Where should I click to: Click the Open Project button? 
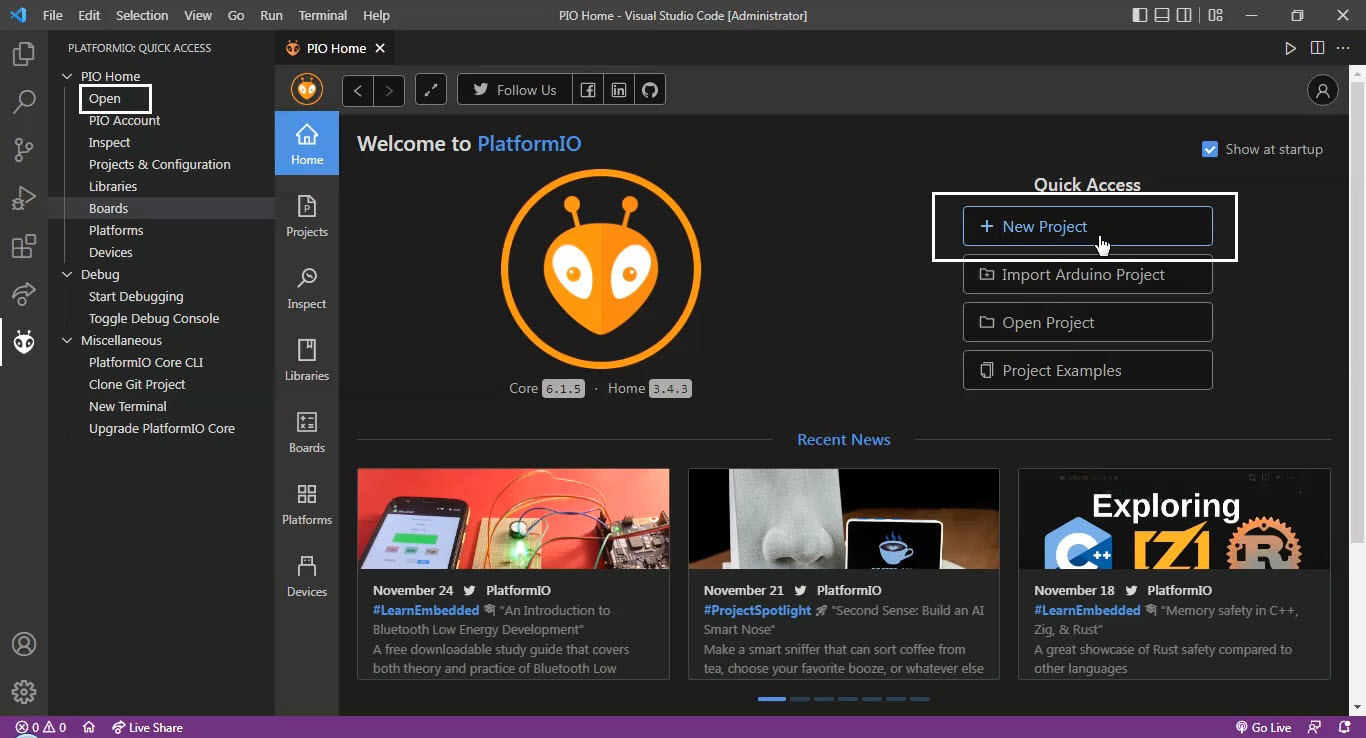(1088, 322)
